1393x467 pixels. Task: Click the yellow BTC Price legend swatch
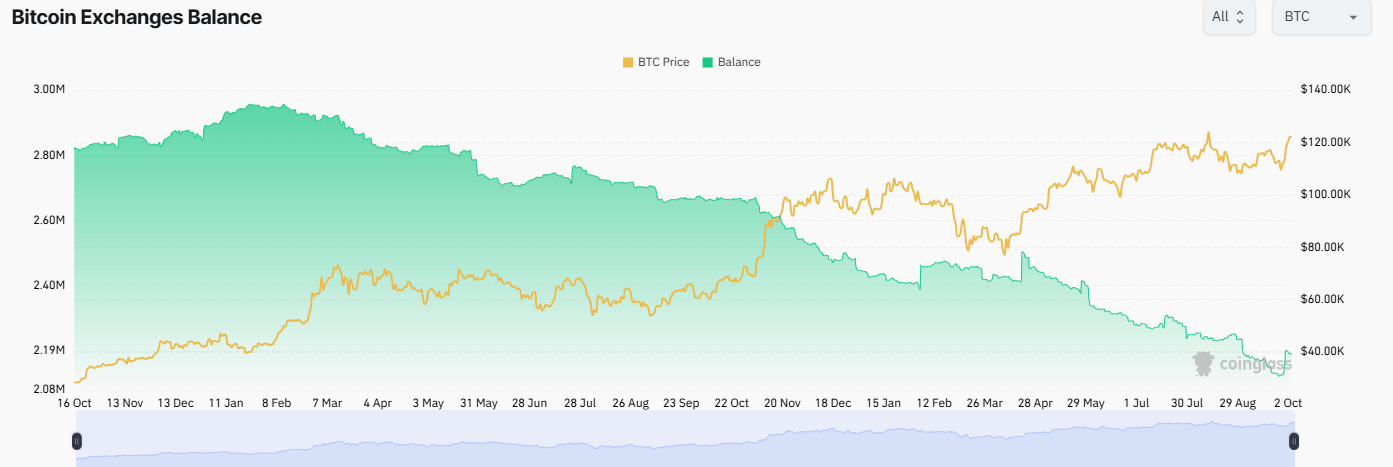(x=628, y=62)
